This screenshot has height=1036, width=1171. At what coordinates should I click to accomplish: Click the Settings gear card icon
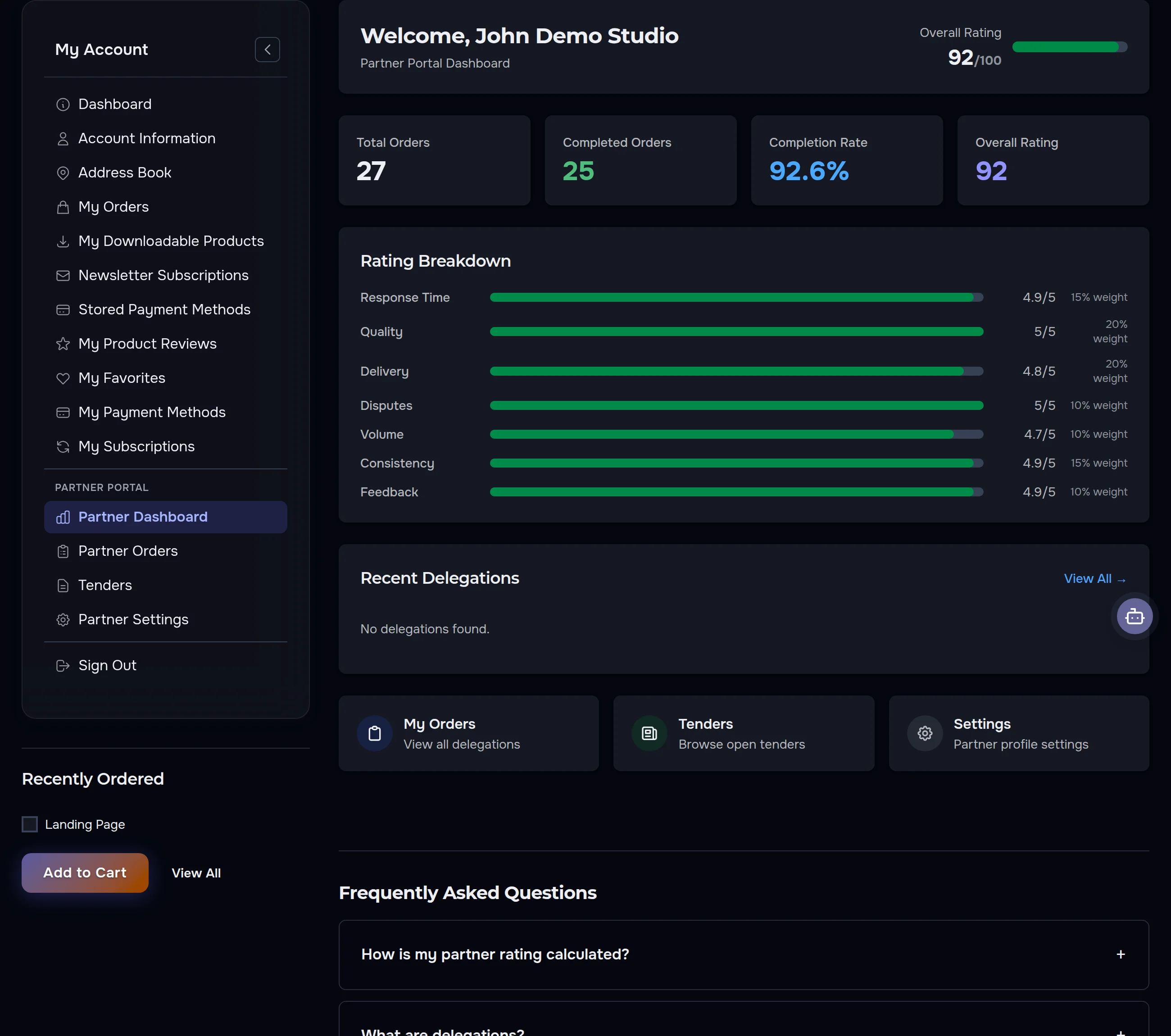(x=925, y=733)
